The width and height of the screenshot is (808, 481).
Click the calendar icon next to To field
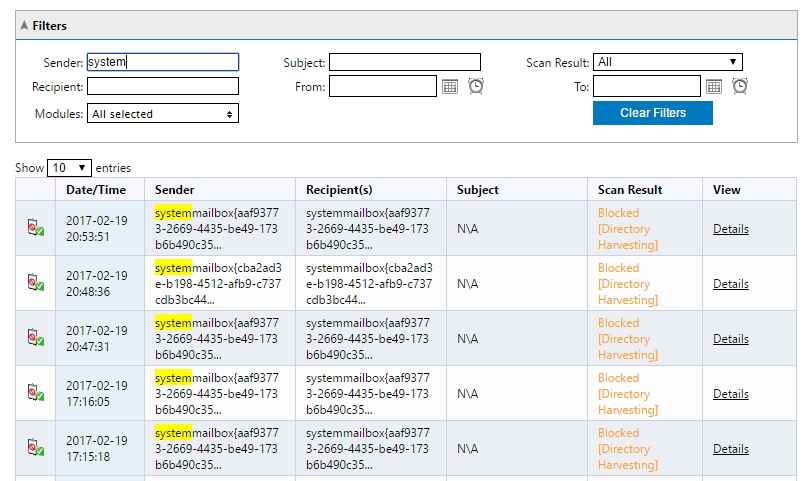click(x=714, y=87)
